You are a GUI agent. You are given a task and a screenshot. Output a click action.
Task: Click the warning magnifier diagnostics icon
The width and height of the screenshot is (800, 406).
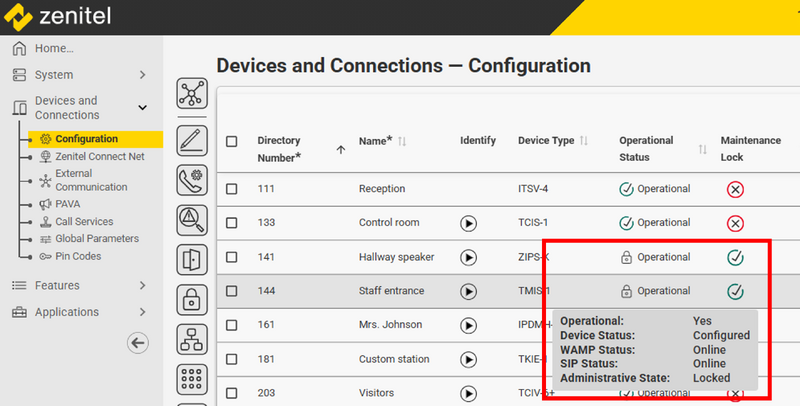click(x=192, y=220)
